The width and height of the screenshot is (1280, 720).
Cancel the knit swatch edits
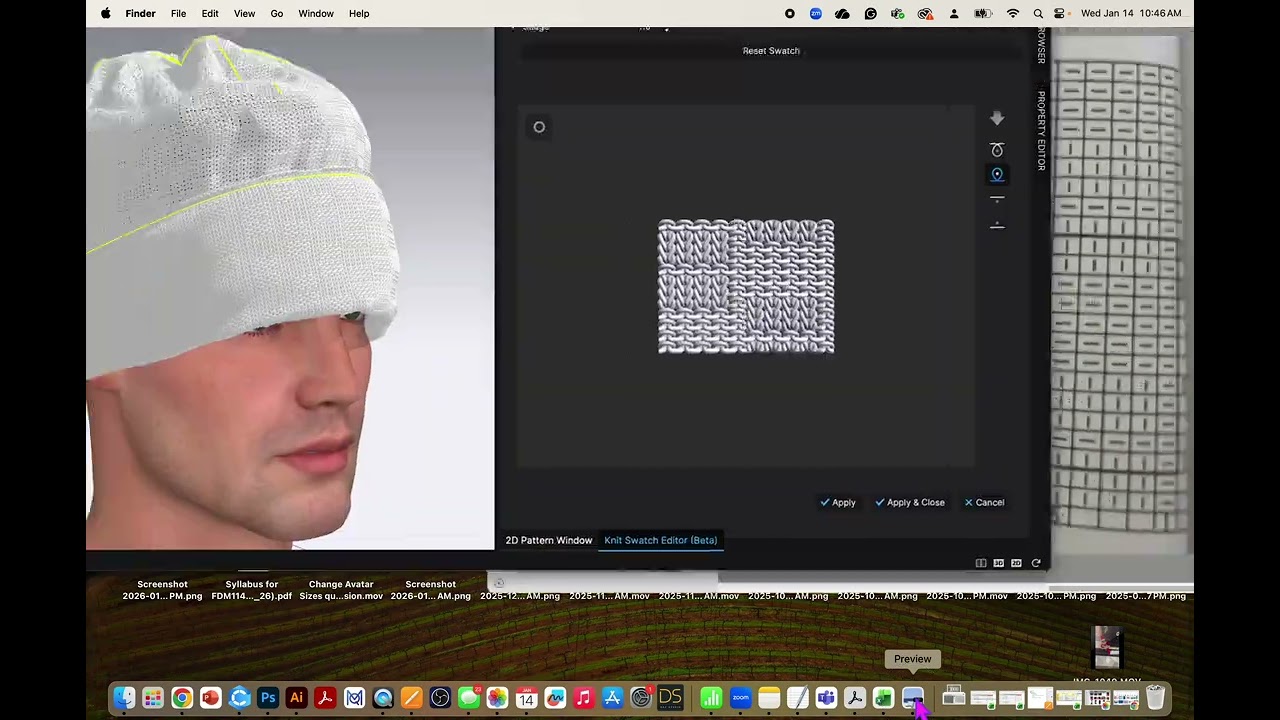984,503
